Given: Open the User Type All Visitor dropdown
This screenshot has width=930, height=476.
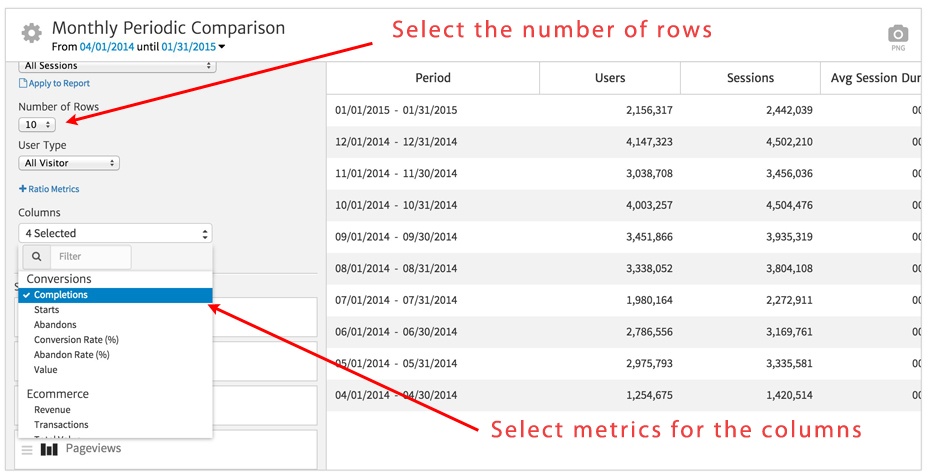Looking at the screenshot, I should [69, 163].
